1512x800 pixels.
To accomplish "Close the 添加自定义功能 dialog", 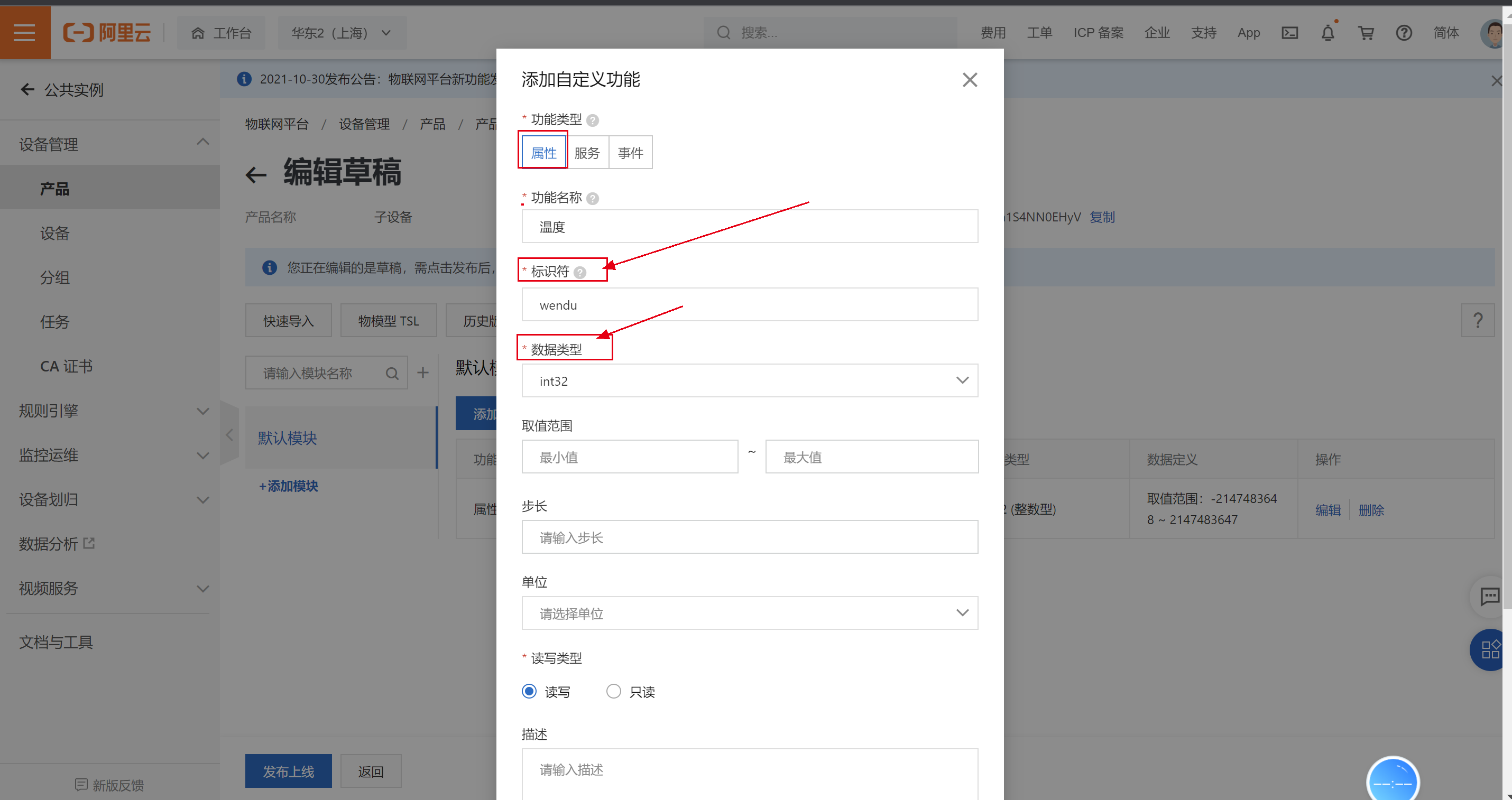I will coord(969,80).
